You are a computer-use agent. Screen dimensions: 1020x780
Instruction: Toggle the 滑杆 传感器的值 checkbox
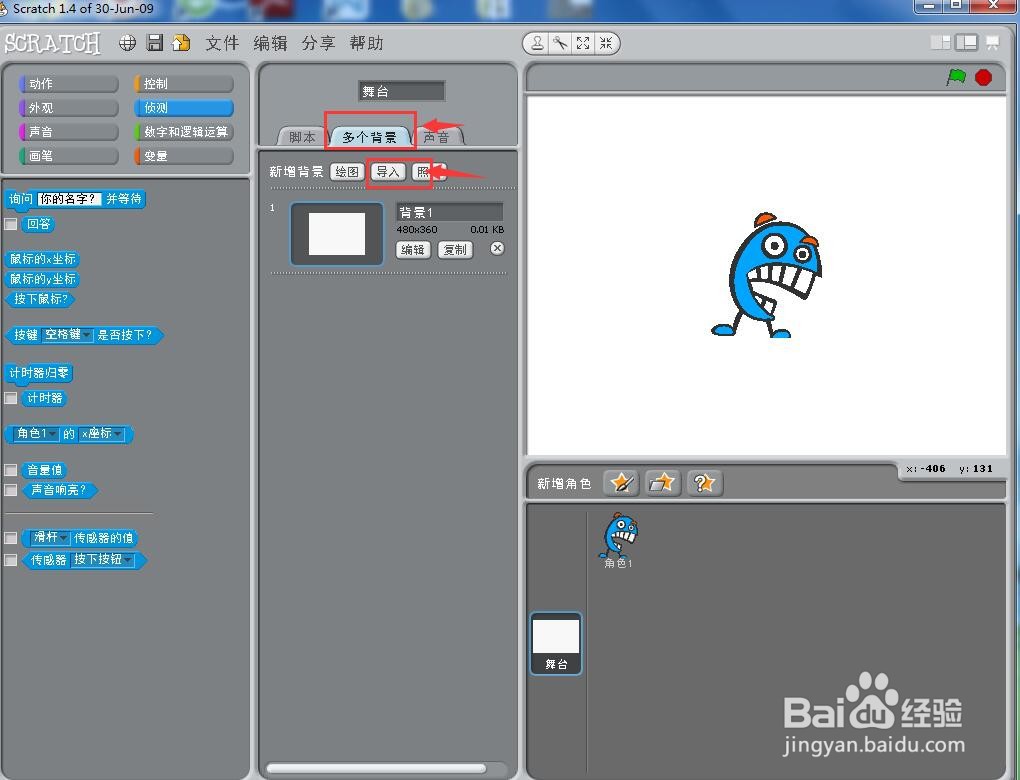click(x=10, y=538)
